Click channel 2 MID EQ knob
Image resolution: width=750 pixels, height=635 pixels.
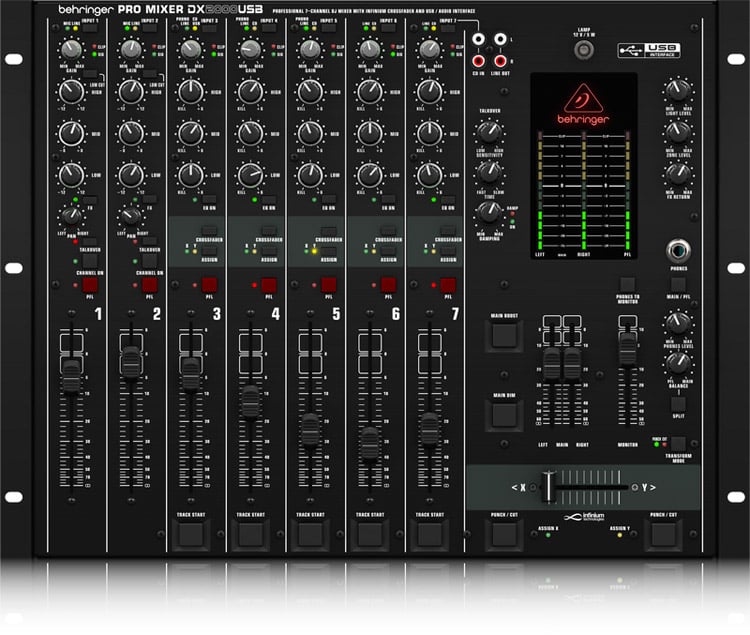[131, 133]
